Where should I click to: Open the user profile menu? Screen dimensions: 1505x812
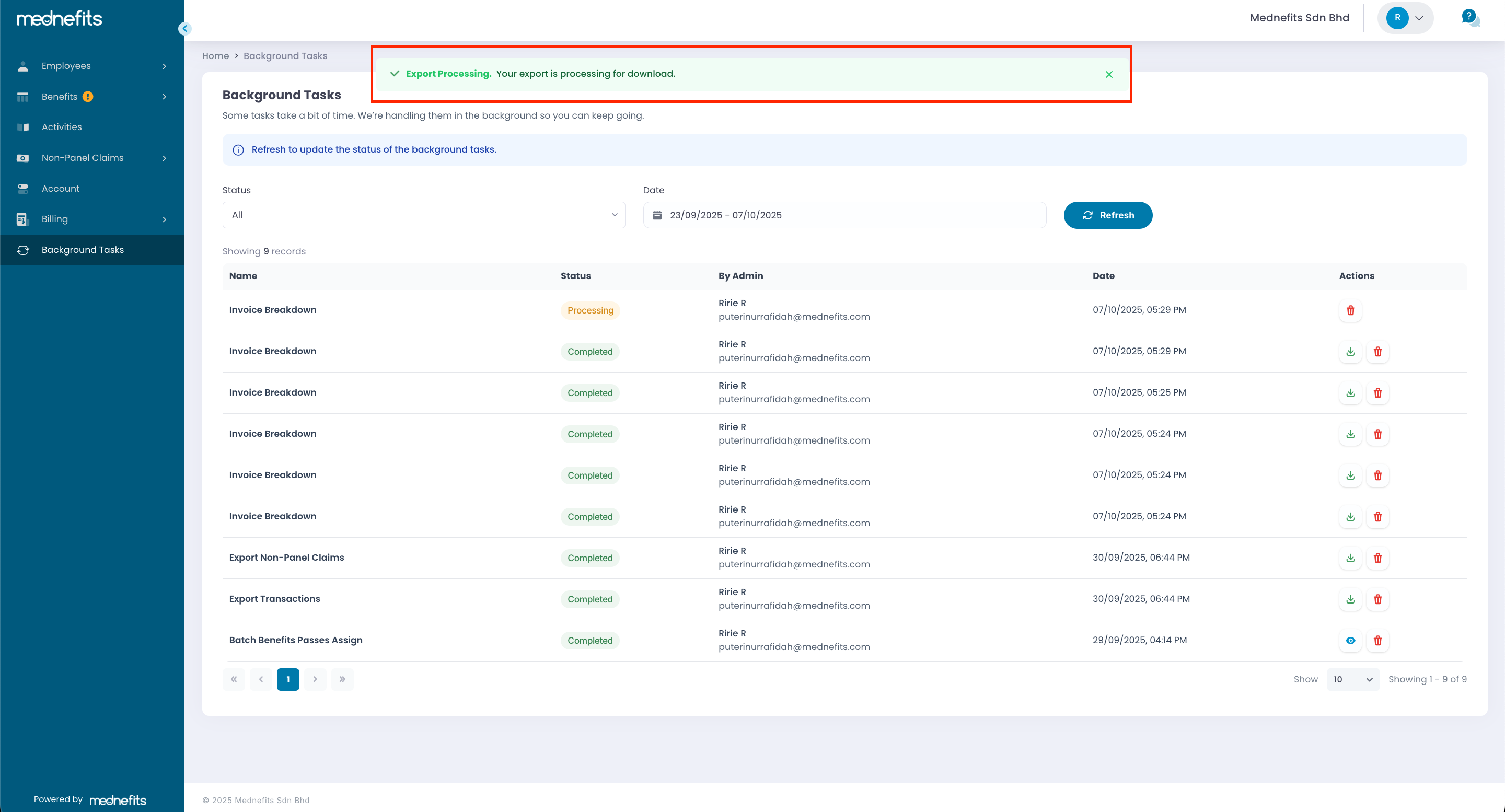point(1406,18)
